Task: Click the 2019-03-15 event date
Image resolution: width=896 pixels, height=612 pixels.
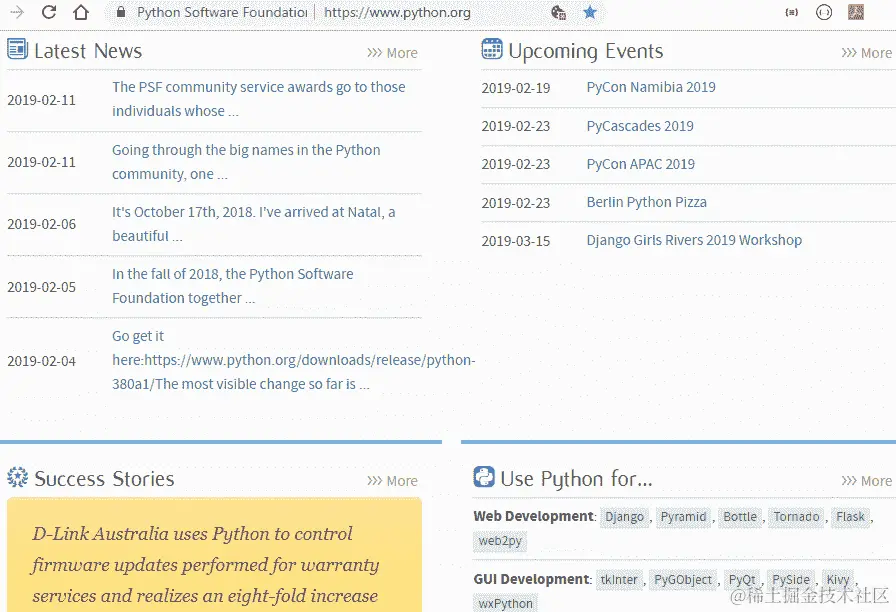Action: coord(516,241)
